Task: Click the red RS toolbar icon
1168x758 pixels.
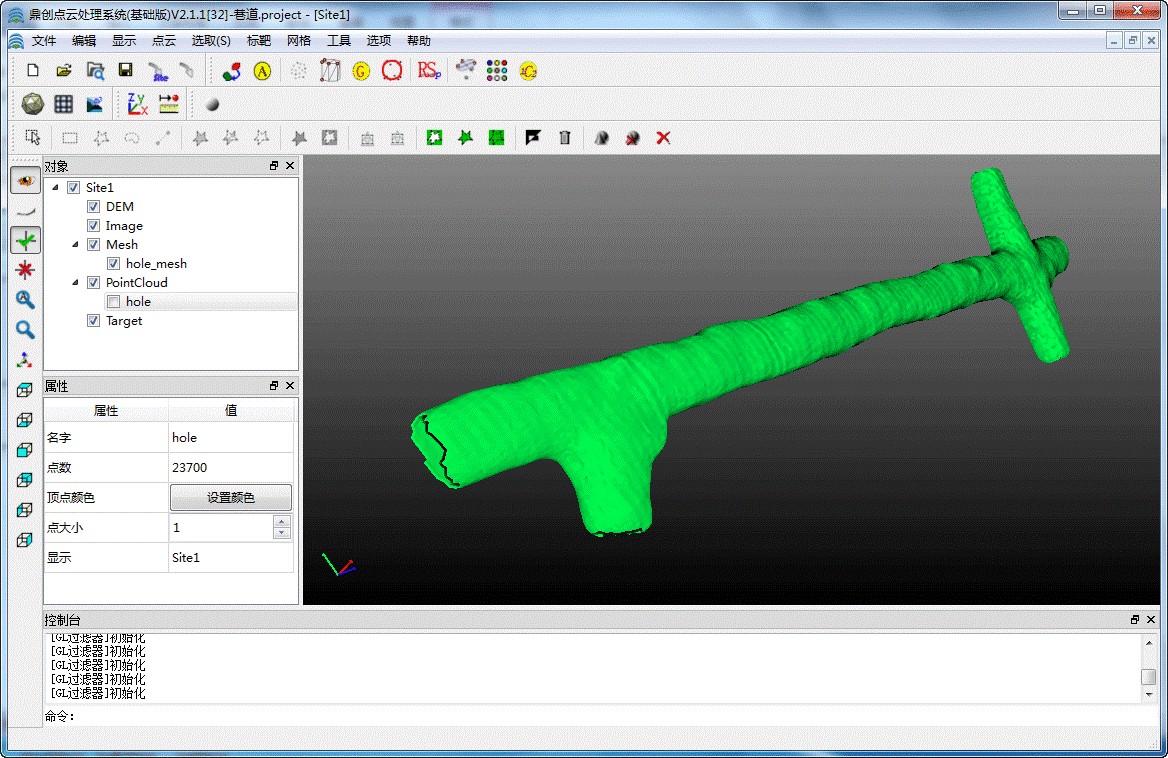Action: pos(428,70)
